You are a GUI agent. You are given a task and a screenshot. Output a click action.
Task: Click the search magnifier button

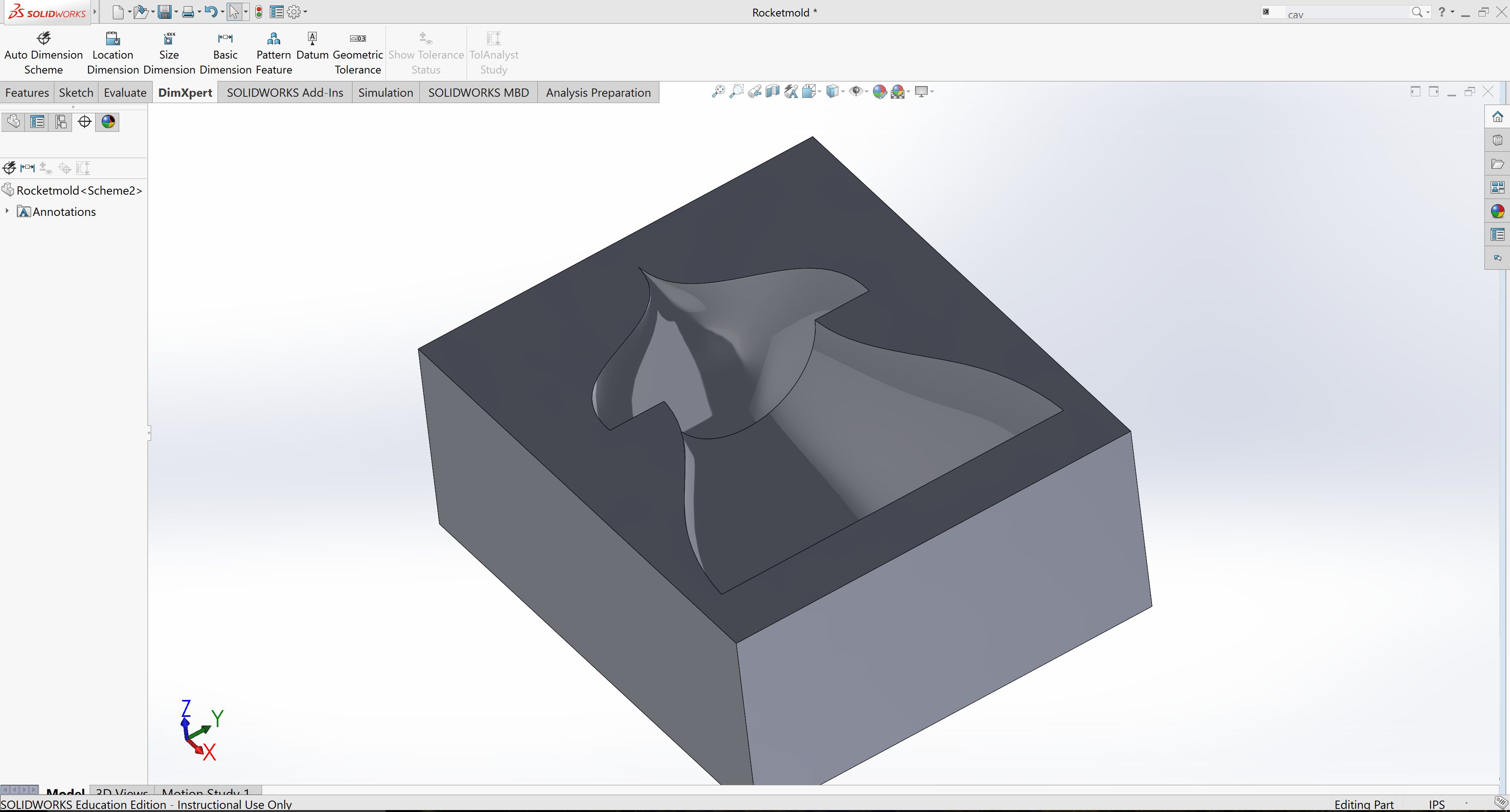coord(1417,12)
